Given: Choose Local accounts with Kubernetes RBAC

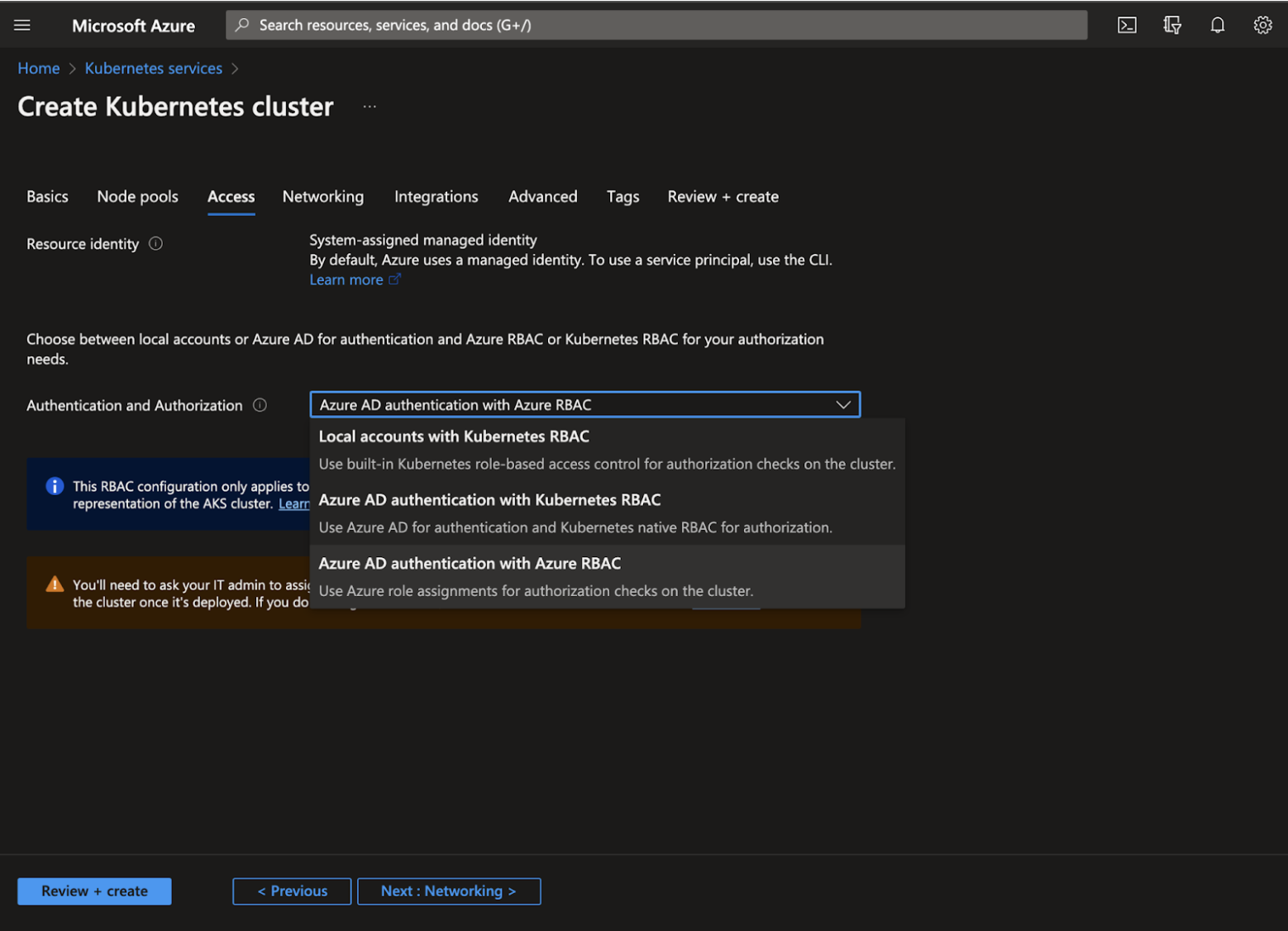Looking at the screenshot, I should [607, 450].
